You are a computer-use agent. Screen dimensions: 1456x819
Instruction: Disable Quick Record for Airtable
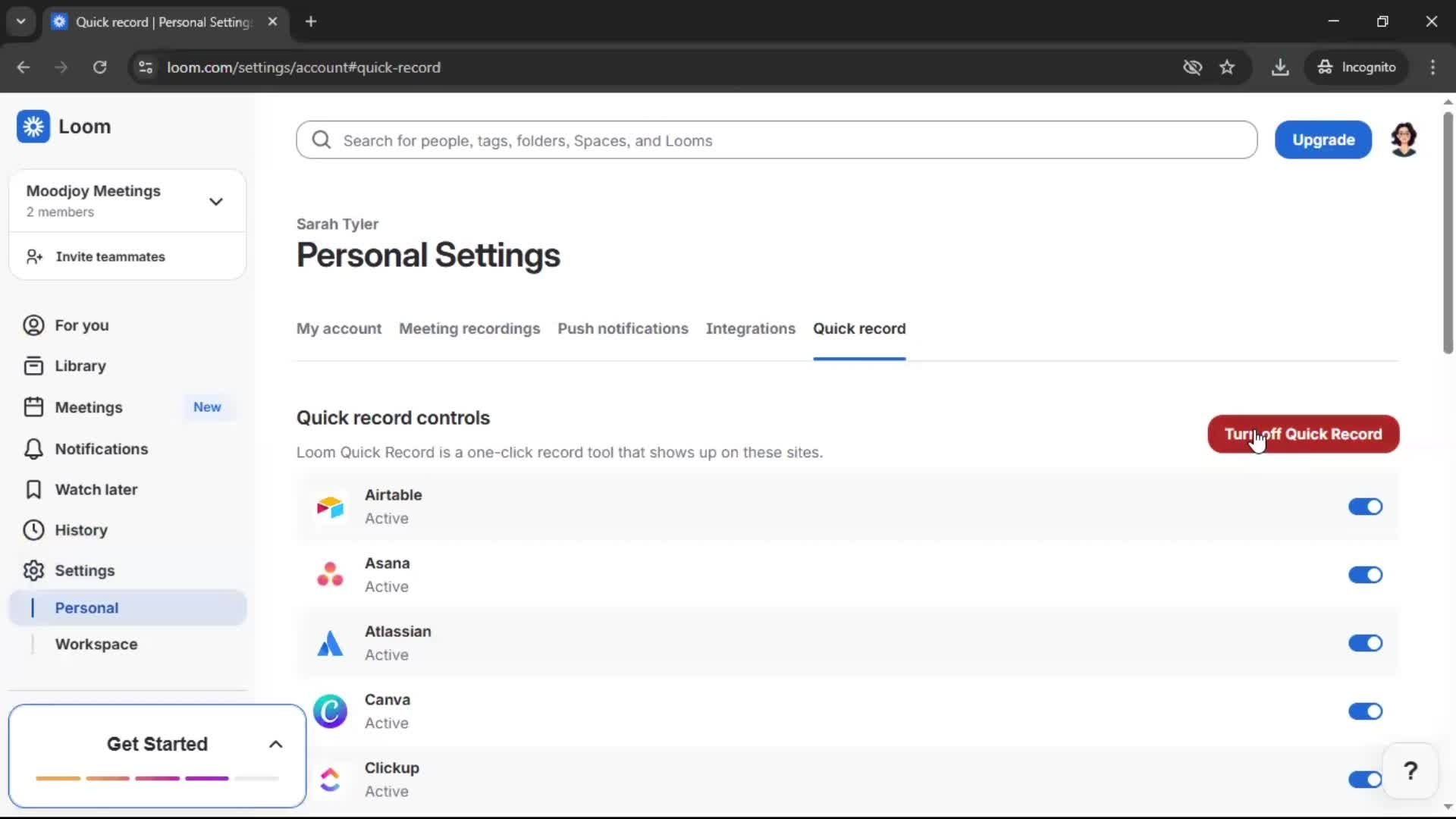click(x=1364, y=507)
